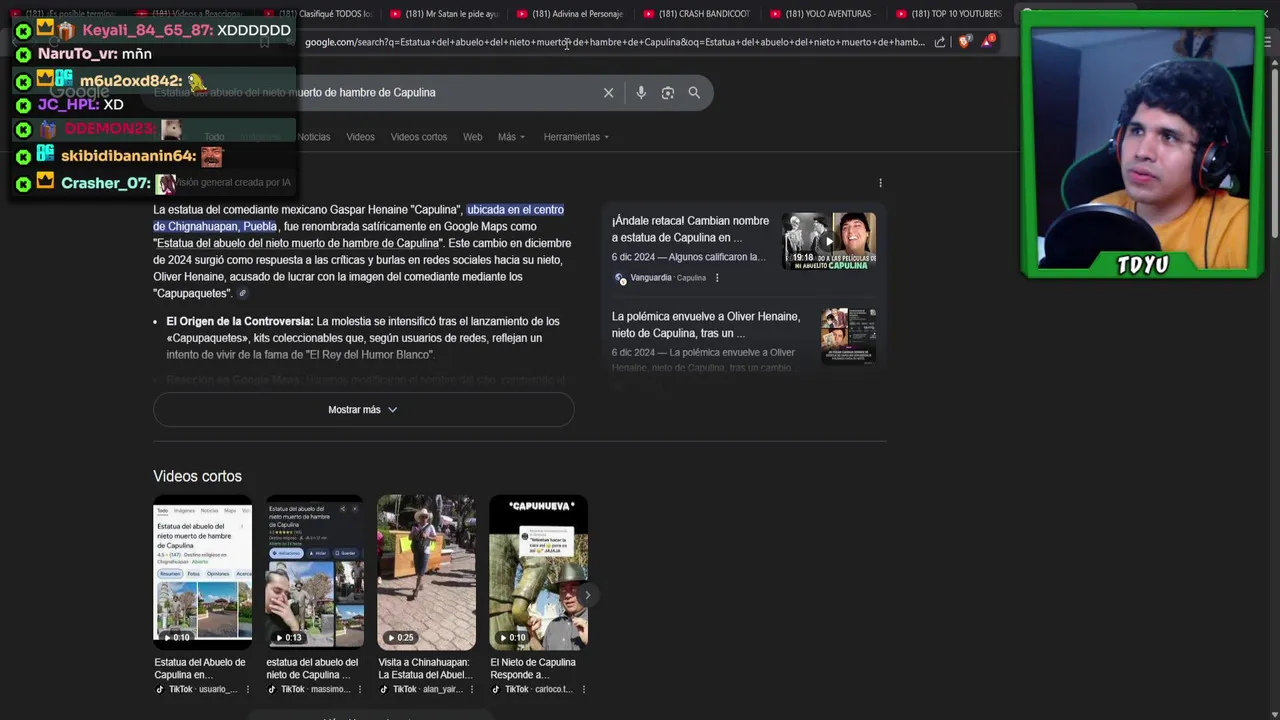The width and height of the screenshot is (1280, 720).
Task: Click chat user Crasher_07 name
Action: 106,184
